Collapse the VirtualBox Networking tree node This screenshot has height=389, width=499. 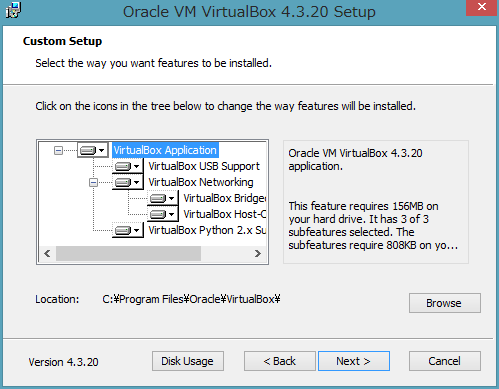coord(93,182)
